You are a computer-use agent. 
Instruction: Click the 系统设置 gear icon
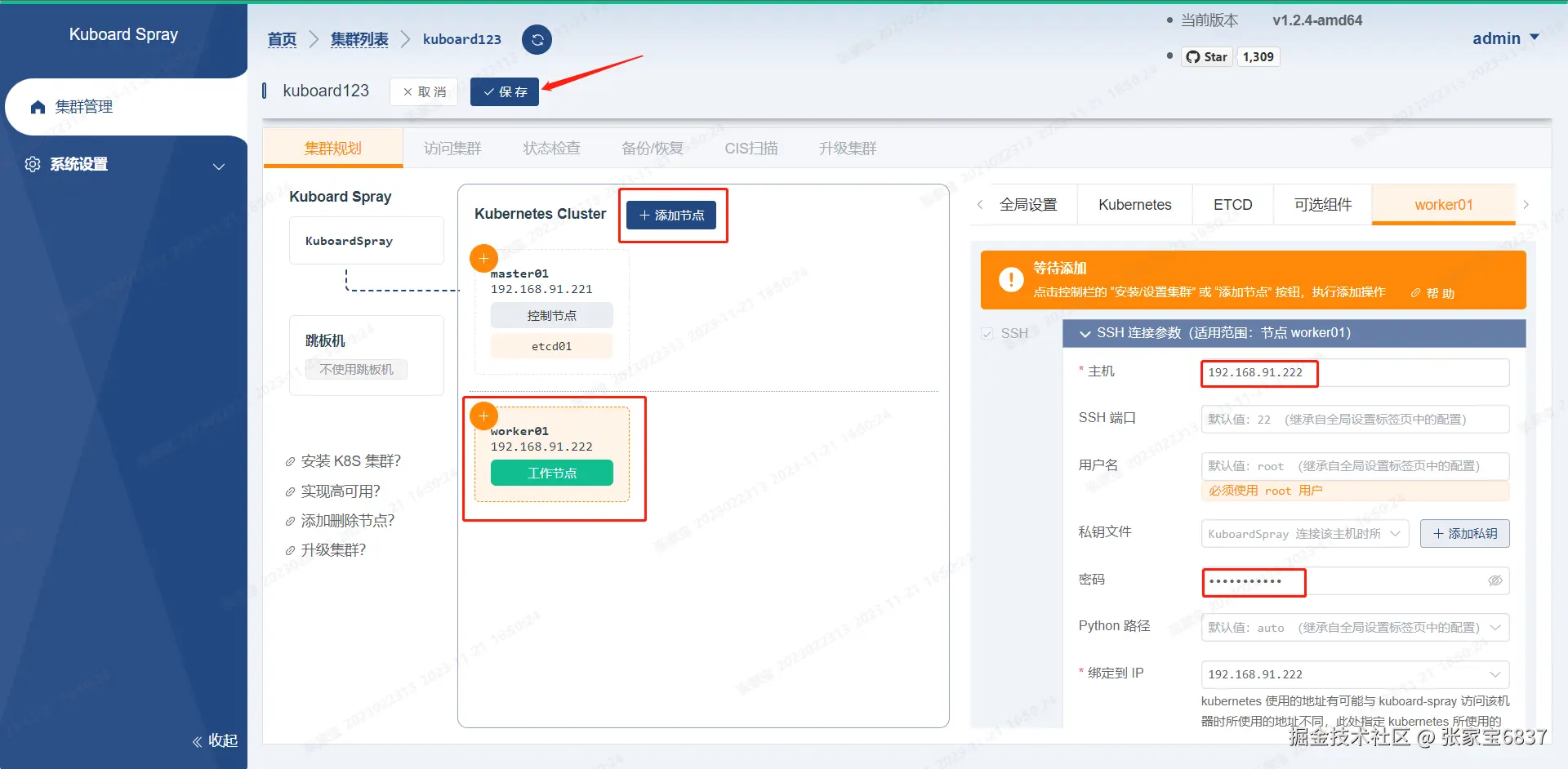point(33,164)
